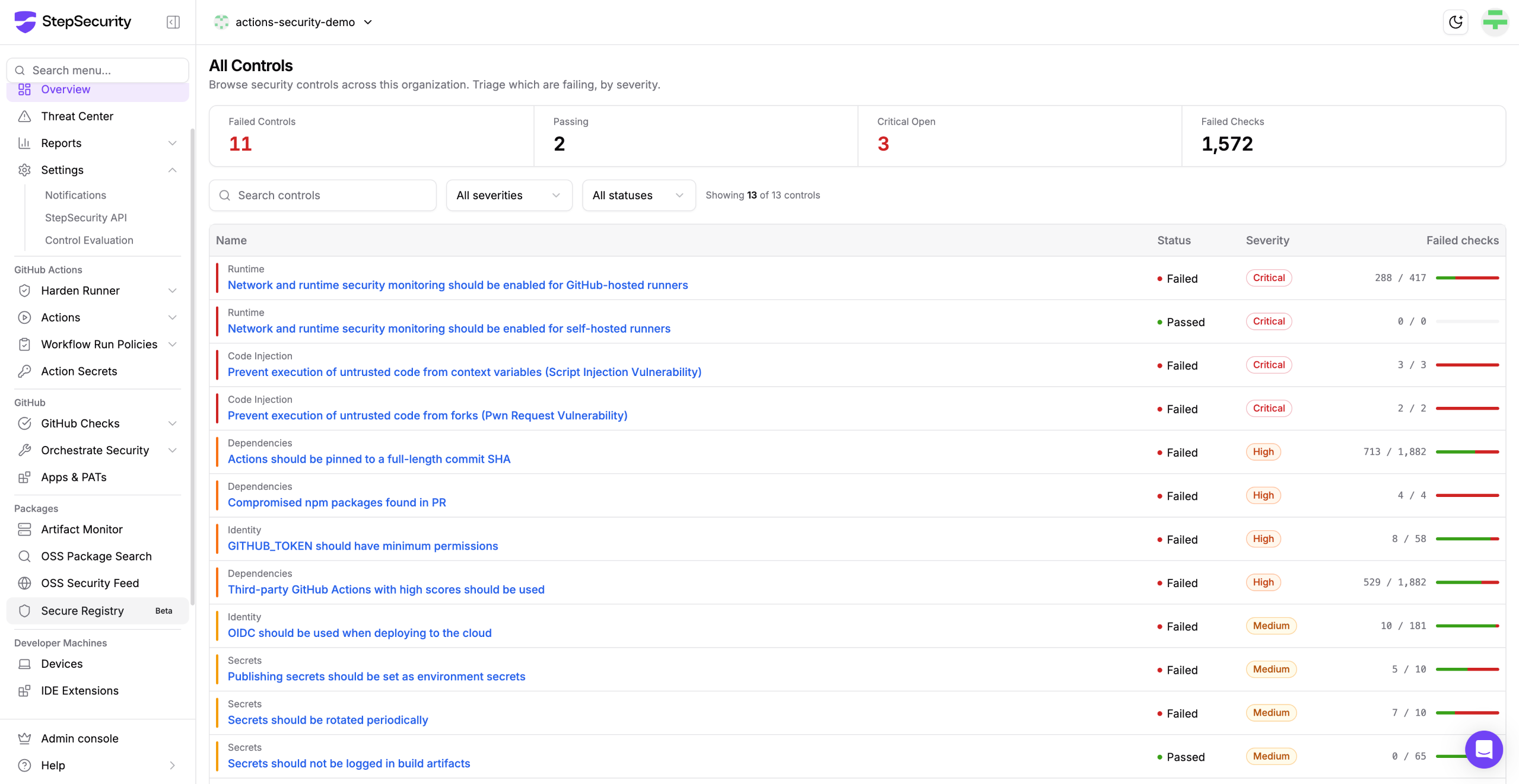This screenshot has height=784, width=1519.
Task: Open self-hosted runners monitoring control
Action: 449,329
